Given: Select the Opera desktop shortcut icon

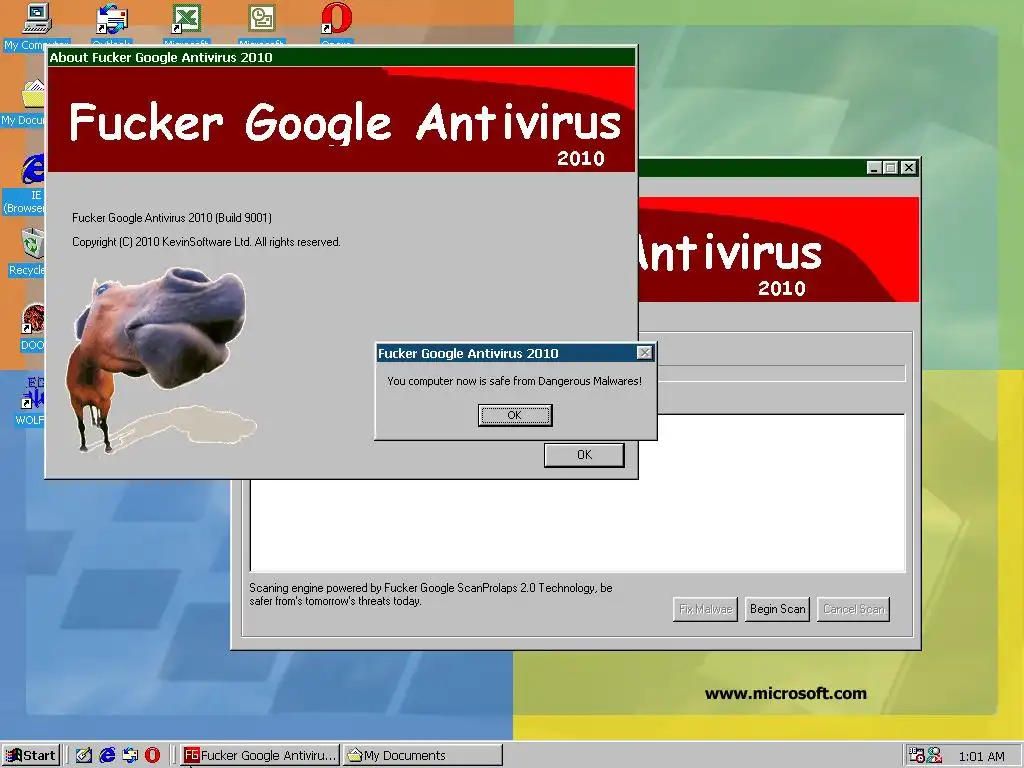Looking at the screenshot, I should (337, 23).
